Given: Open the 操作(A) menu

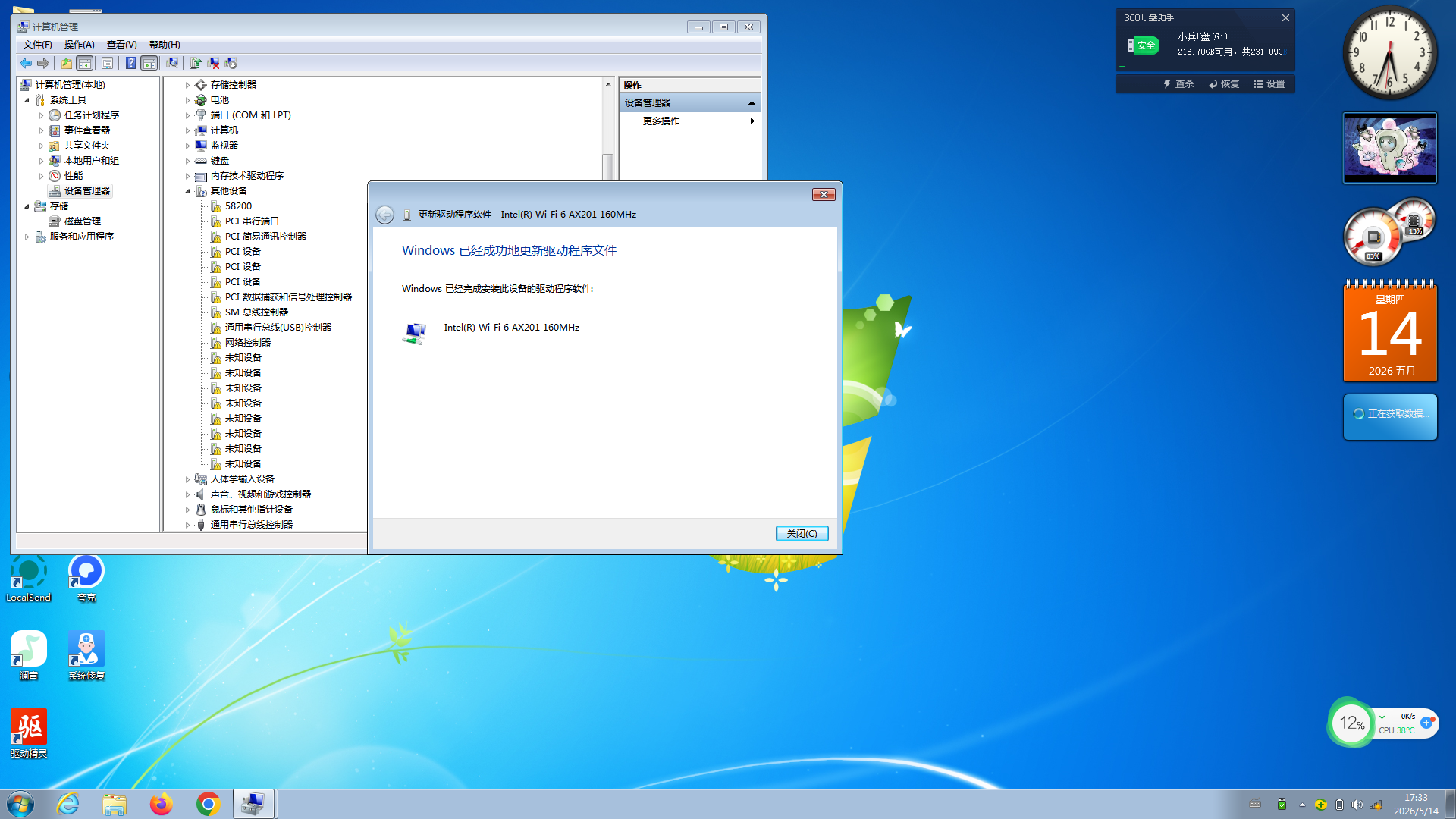Looking at the screenshot, I should pos(80,45).
